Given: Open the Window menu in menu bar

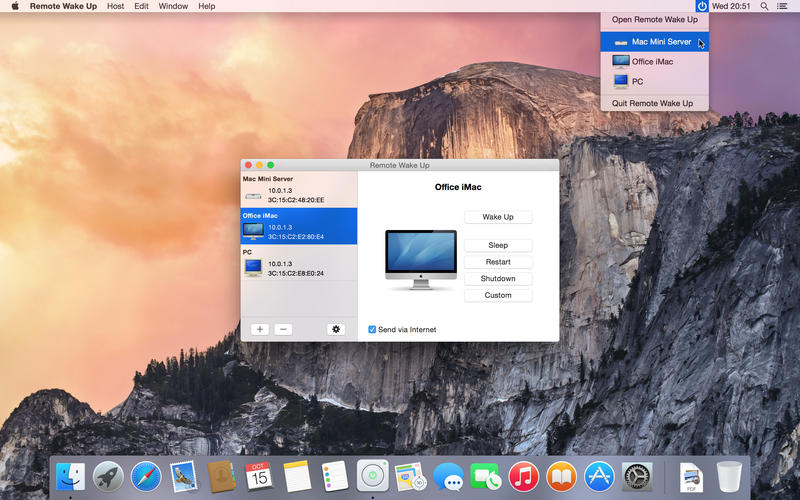Looking at the screenshot, I should coord(173,6).
